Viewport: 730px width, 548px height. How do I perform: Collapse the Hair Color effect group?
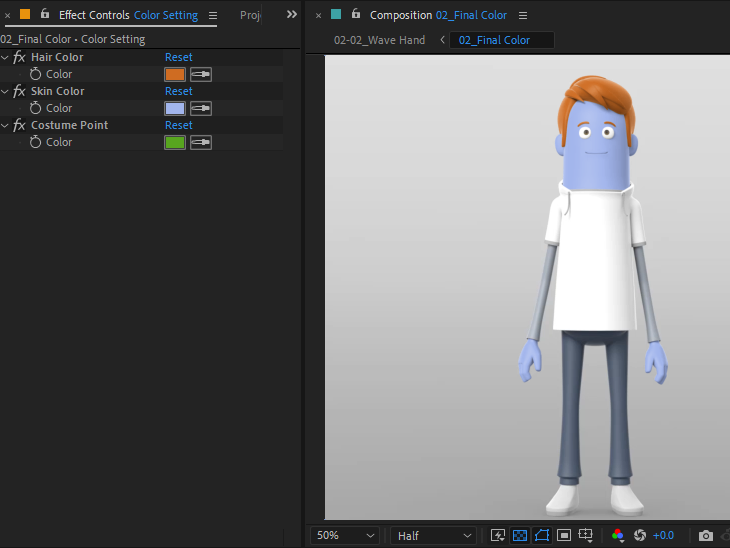5,57
